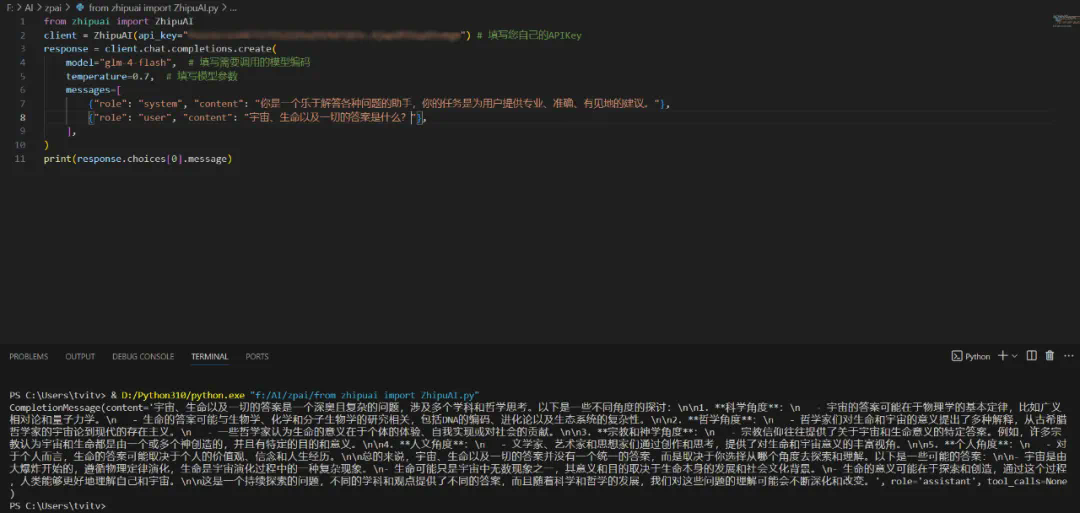Viewport: 1080px width, 513px height.
Task: Select the F: drive breadcrumb
Action: [9, 6]
